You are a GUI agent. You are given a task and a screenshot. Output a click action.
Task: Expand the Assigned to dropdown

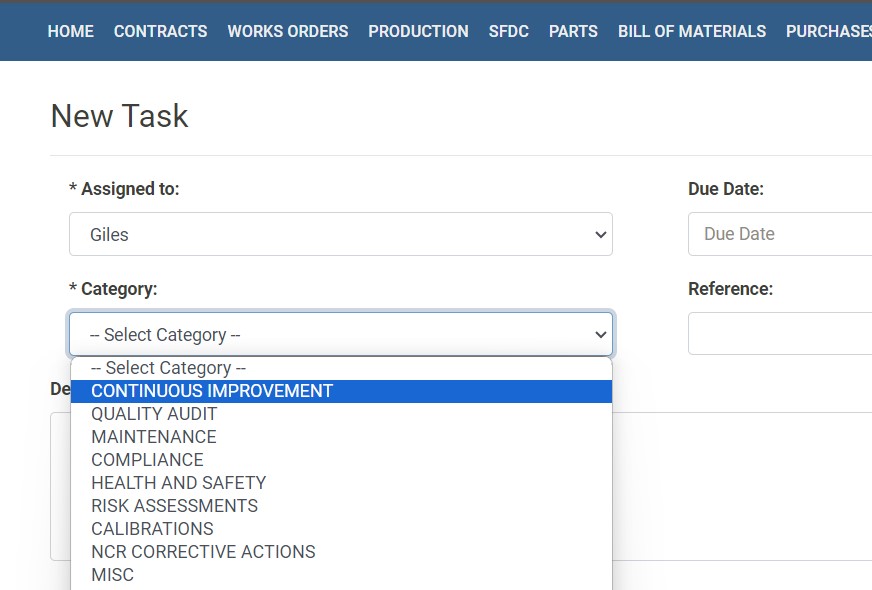click(x=340, y=234)
